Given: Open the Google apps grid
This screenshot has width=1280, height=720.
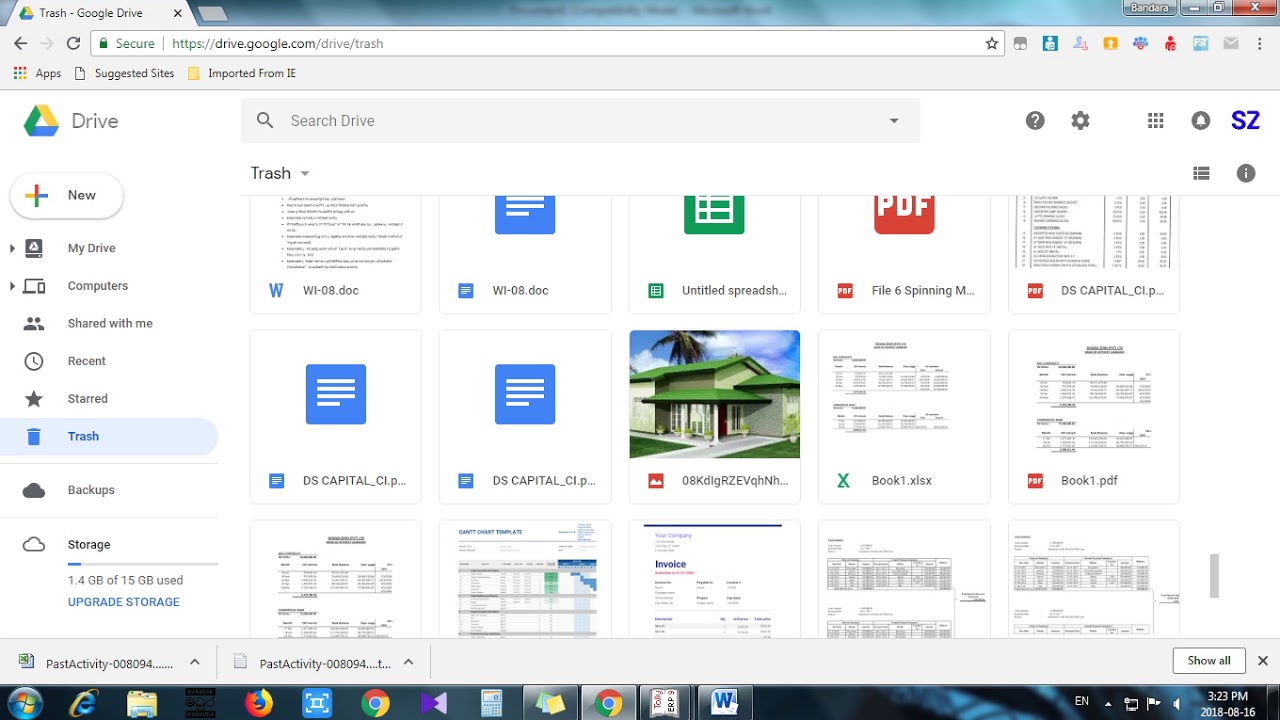Looking at the screenshot, I should (1155, 121).
